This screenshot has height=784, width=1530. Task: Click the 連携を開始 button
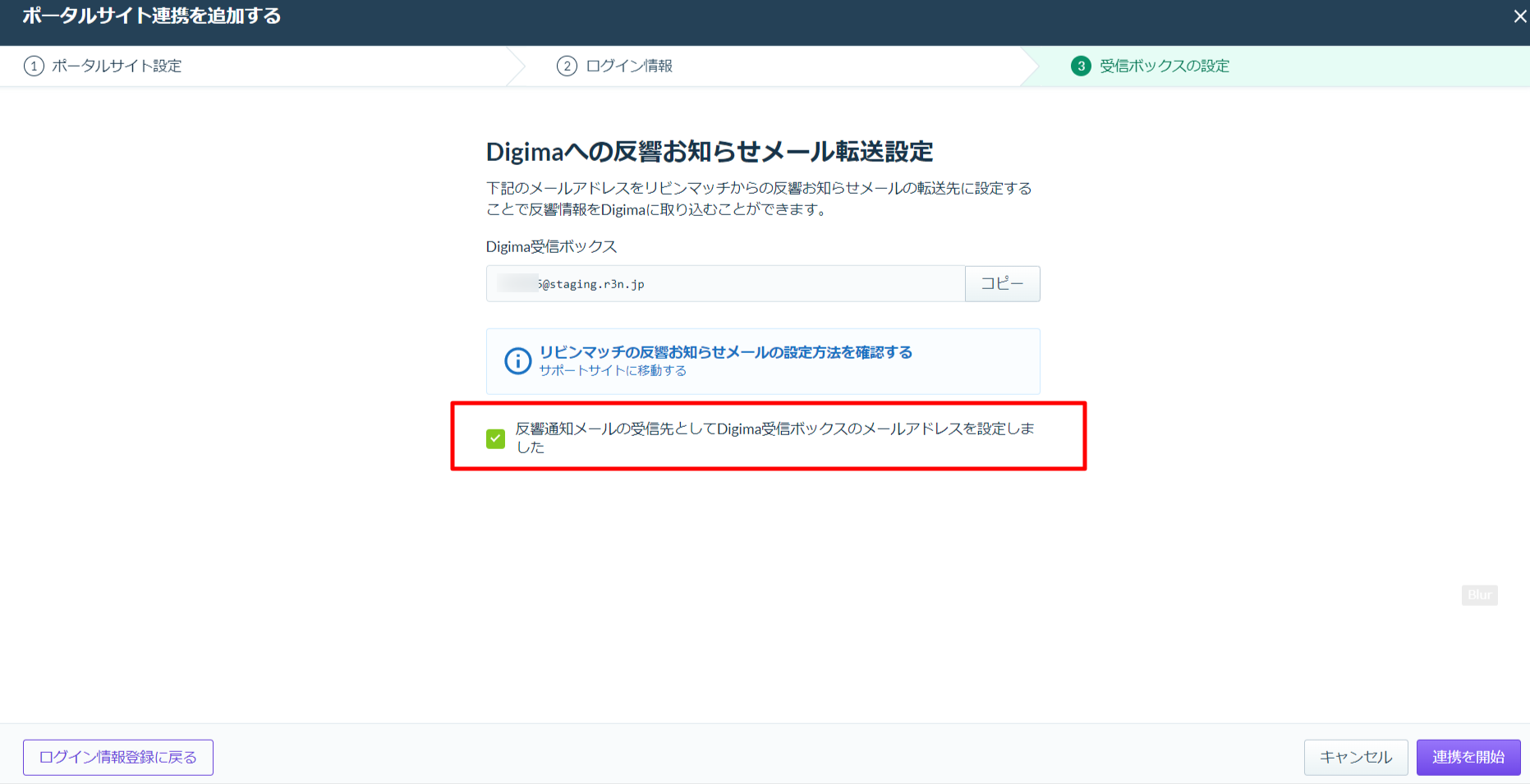pyautogui.click(x=1468, y=757)
